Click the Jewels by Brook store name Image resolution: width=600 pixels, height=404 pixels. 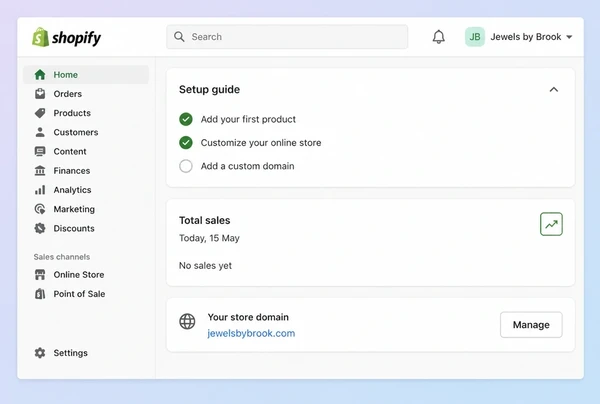tap(526, 37)
